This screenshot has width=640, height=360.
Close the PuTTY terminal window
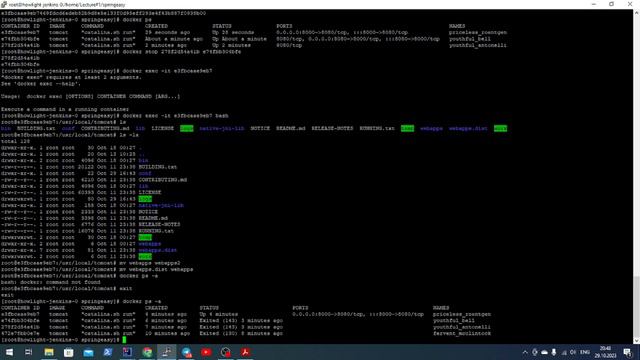click(630, 4)
